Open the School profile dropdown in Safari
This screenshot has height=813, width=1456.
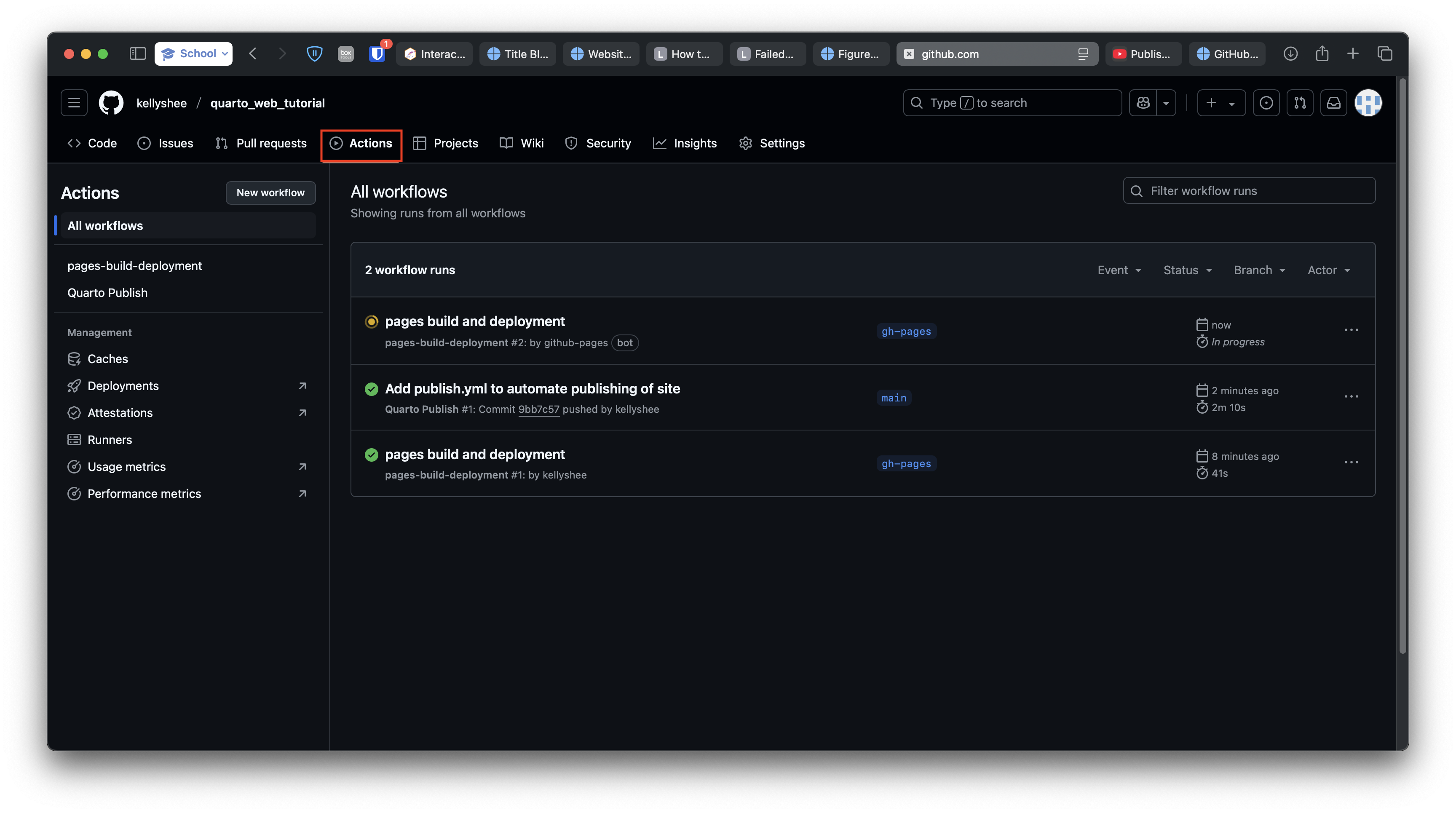193,53
